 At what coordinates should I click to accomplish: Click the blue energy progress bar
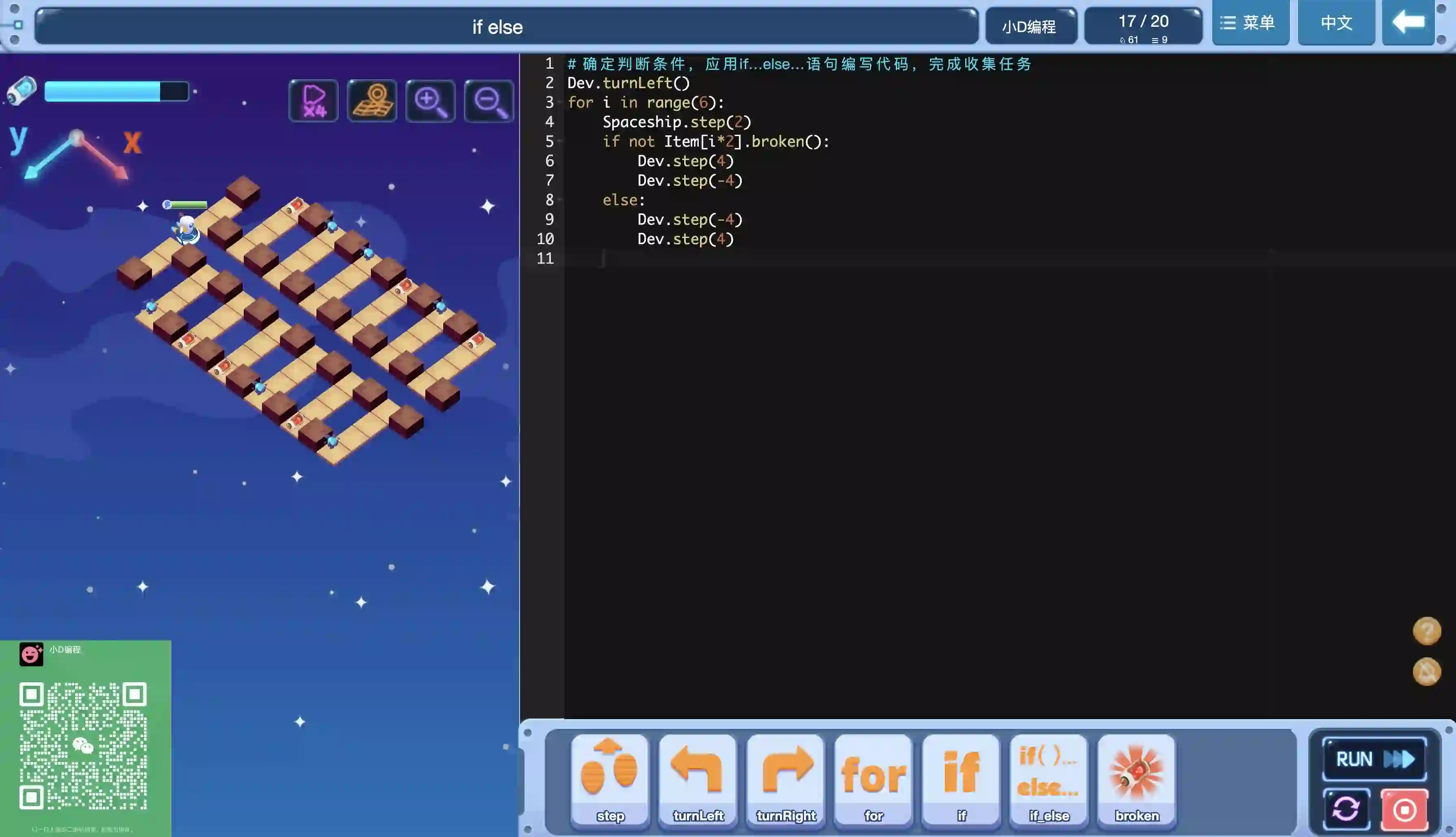[x=116, y=91]
